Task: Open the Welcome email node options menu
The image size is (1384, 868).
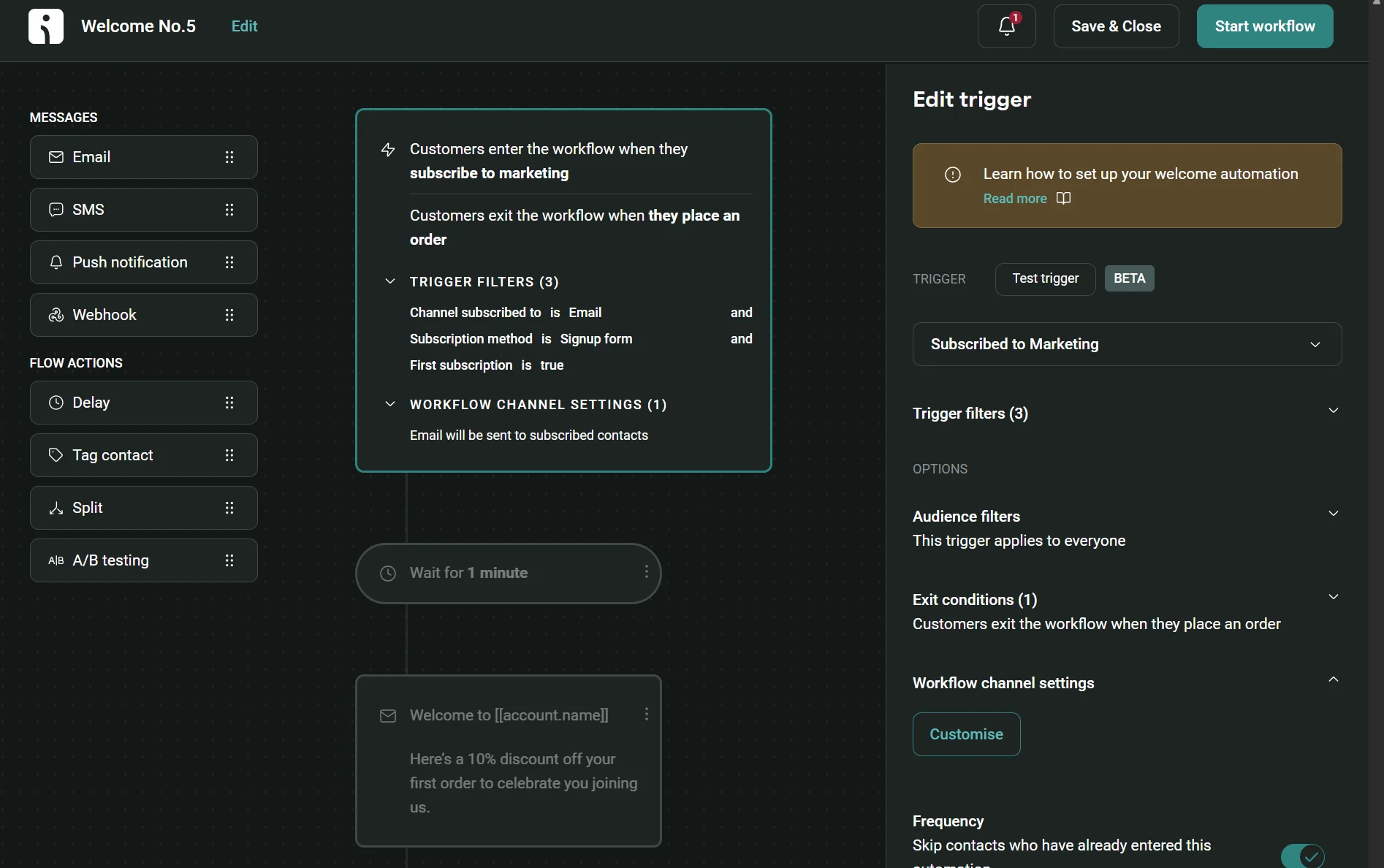Action: click(646, 715)
